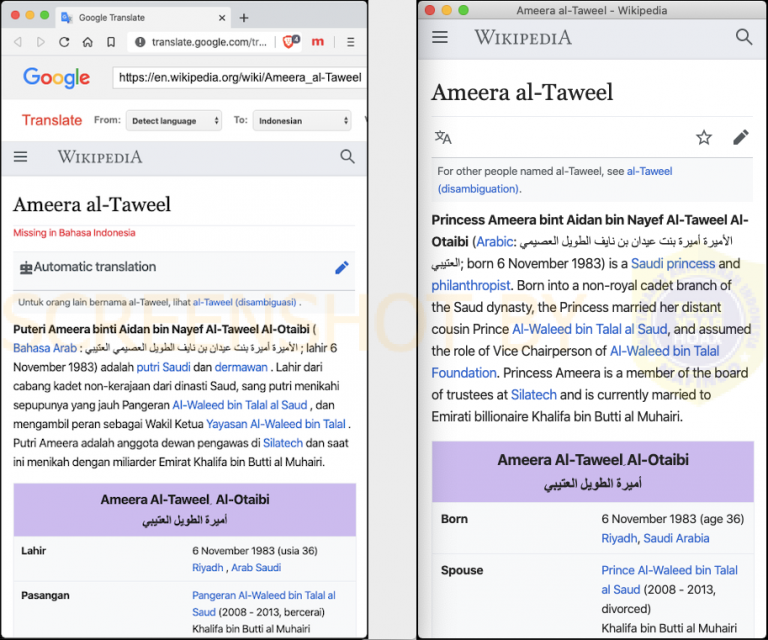Open the hamburger menu in Wikipedia window

tap(440, 37)
